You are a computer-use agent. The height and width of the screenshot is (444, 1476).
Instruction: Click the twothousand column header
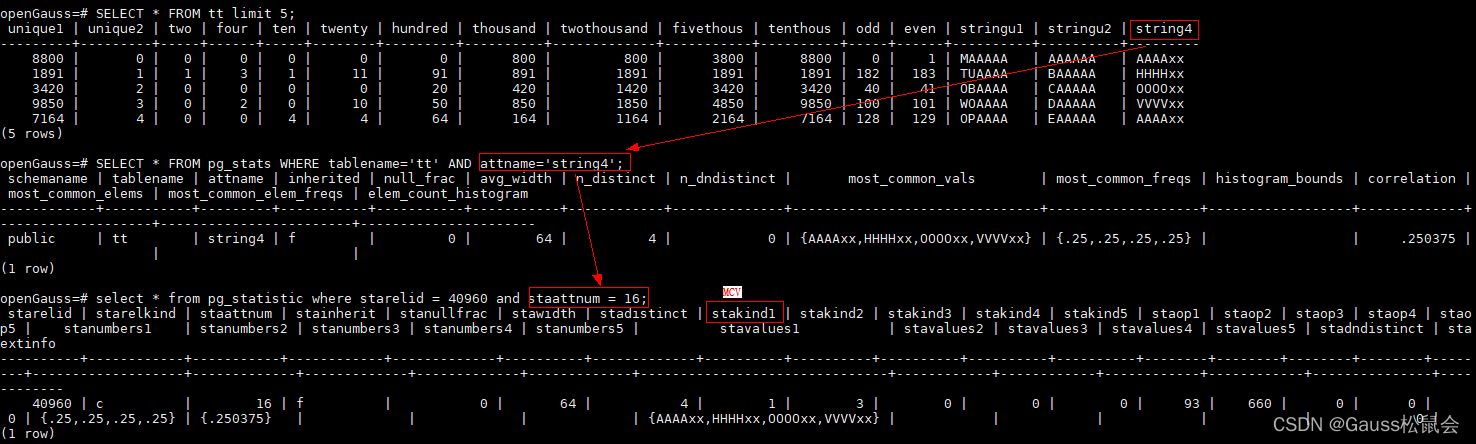click(604, 29)
